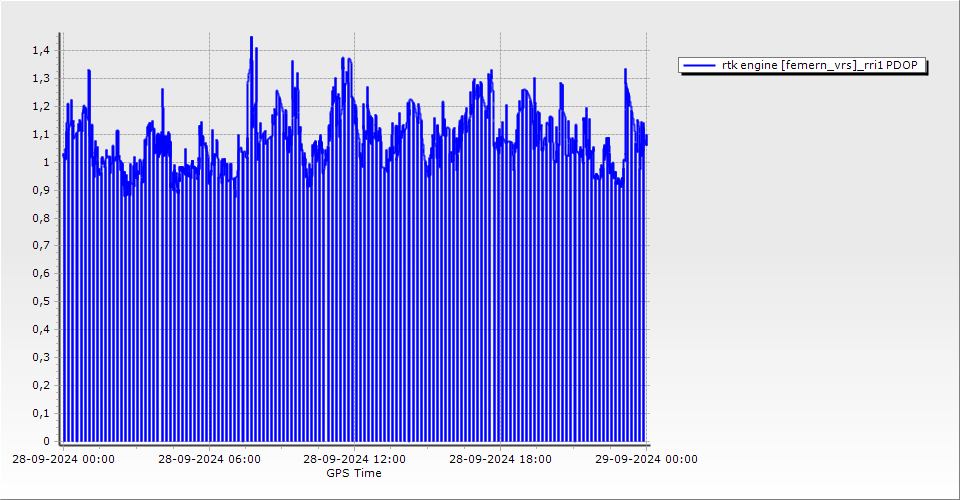Click the 1 y-axis tick label
Viewport: 960px width, 500px height.
click(46, 162)
